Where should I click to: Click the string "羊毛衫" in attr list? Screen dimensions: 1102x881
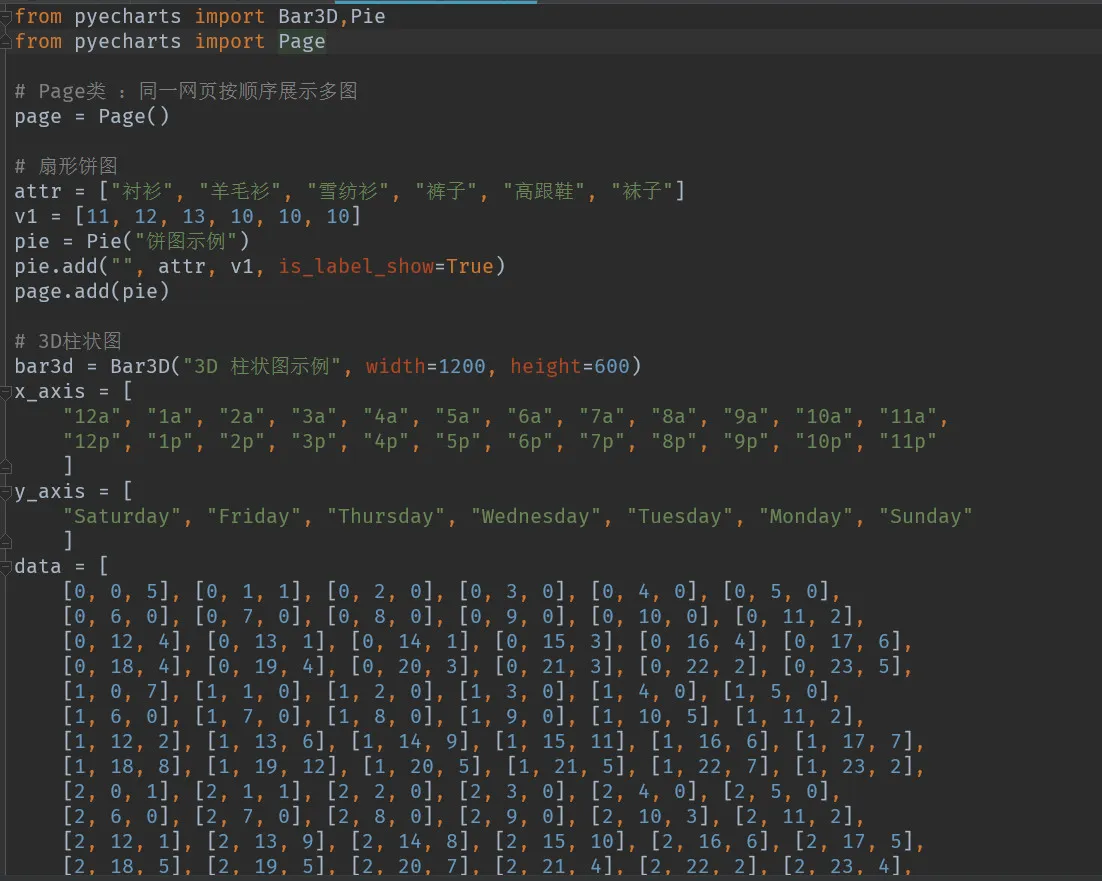240,191
